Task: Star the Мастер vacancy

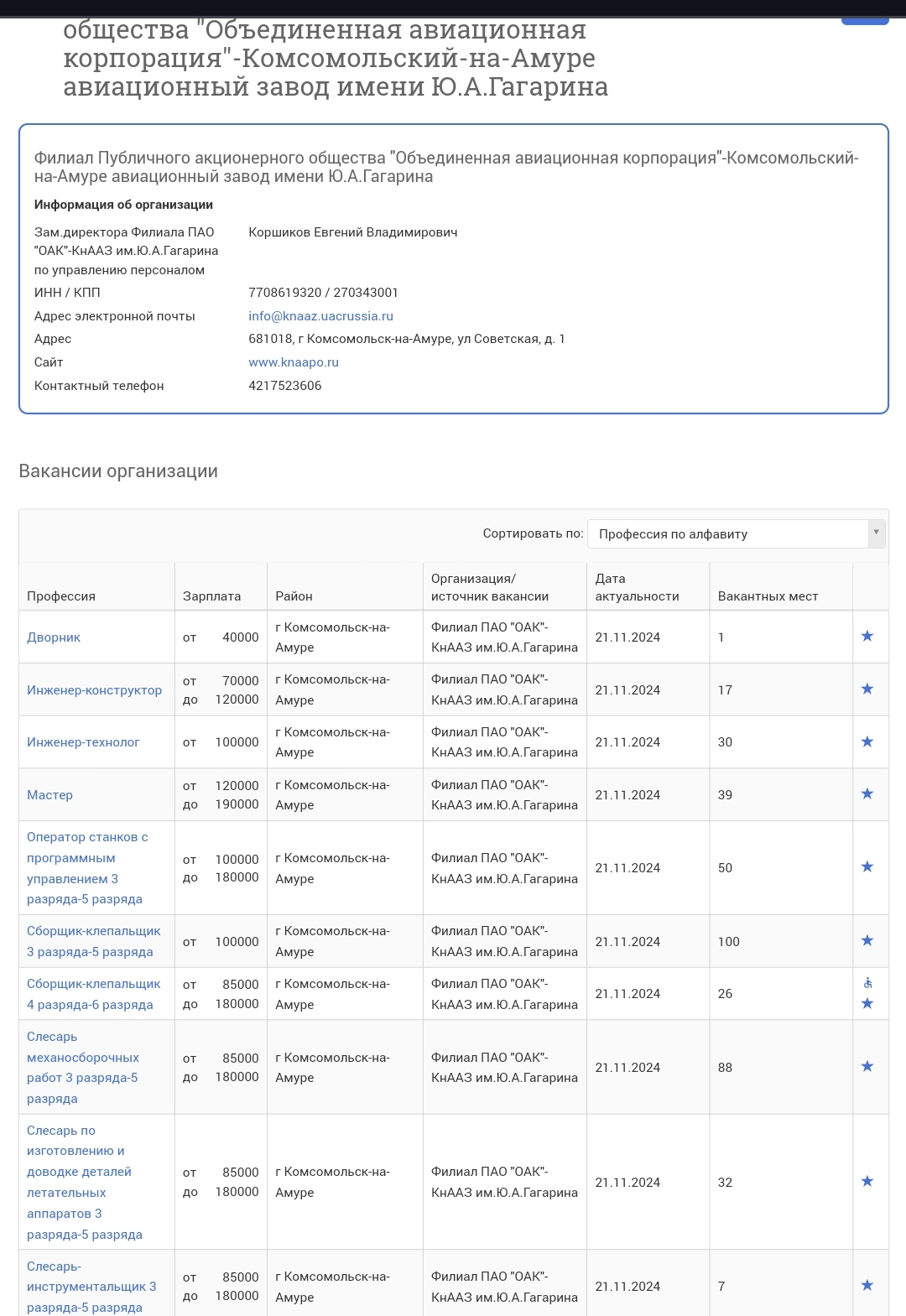Action: click(x=867, y=793)
